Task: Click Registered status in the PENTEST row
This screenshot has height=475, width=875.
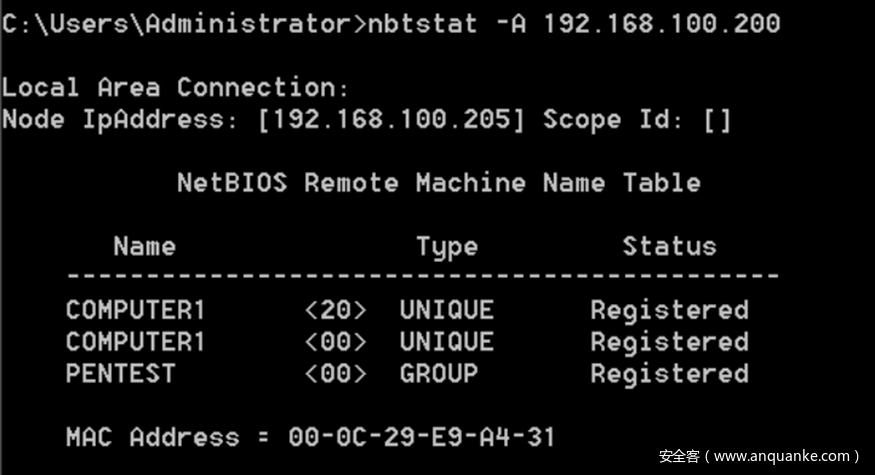Action: click(669, 374)
